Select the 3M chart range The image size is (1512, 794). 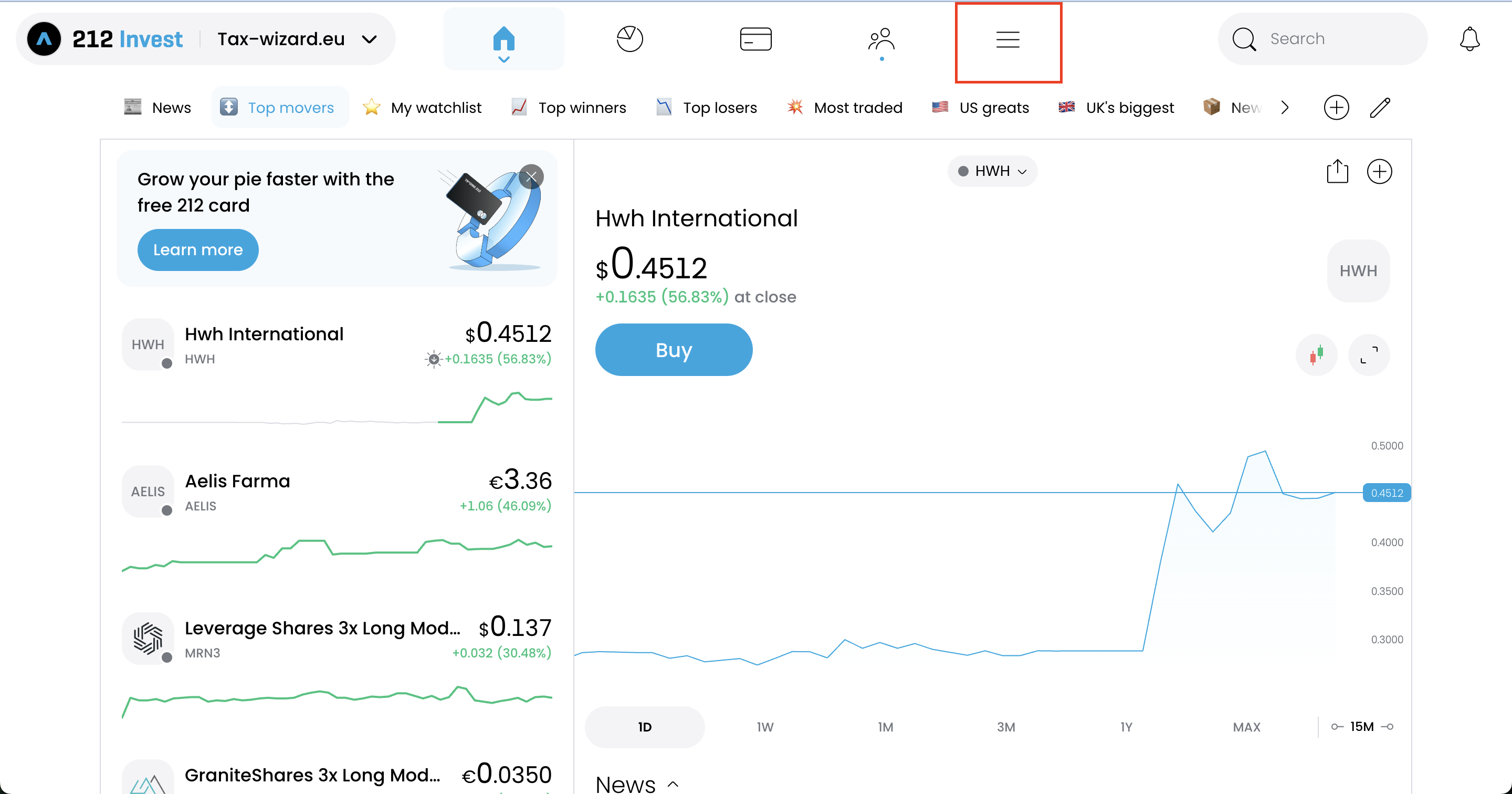[x=1005, y=727]
